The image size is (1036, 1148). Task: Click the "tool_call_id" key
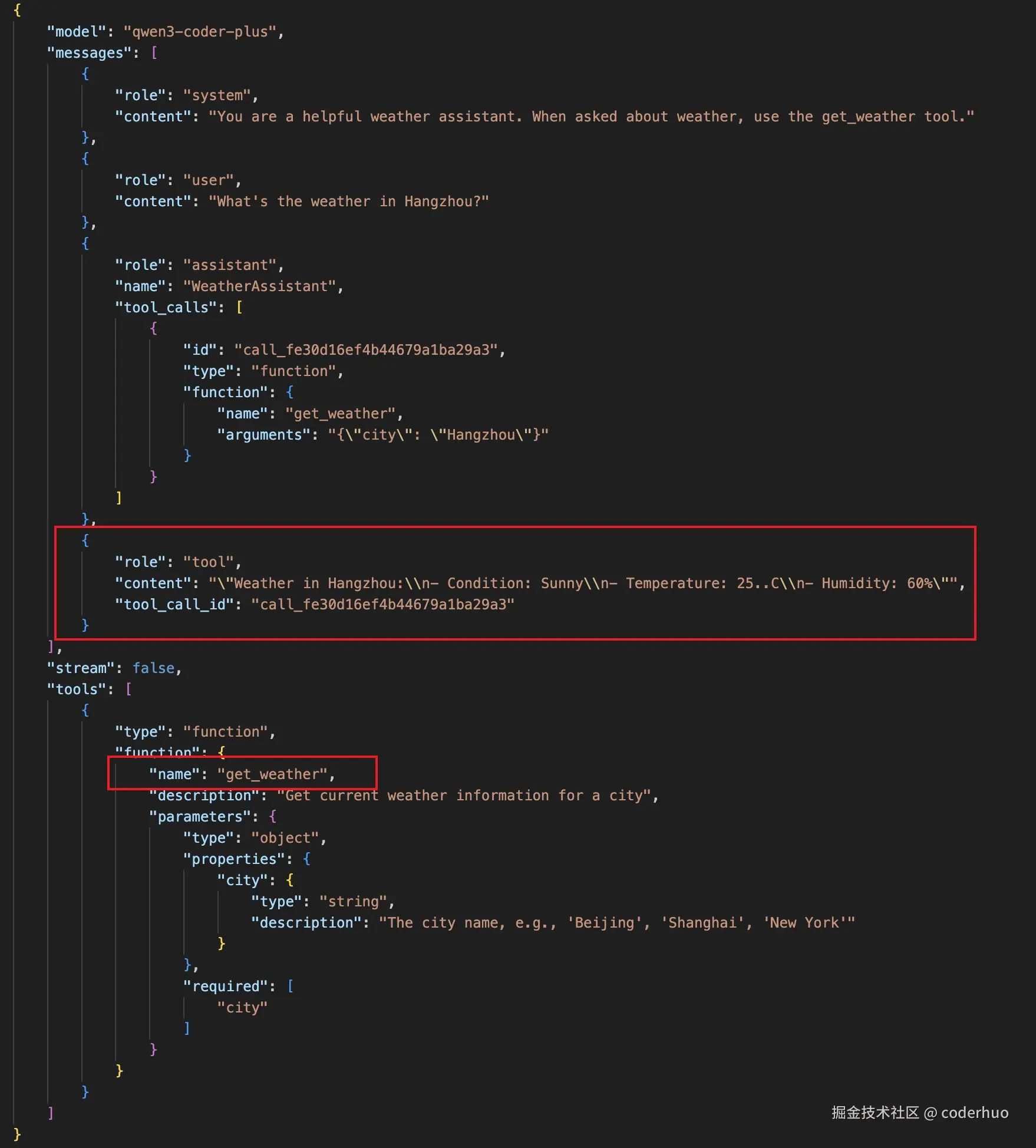[174, 605]
